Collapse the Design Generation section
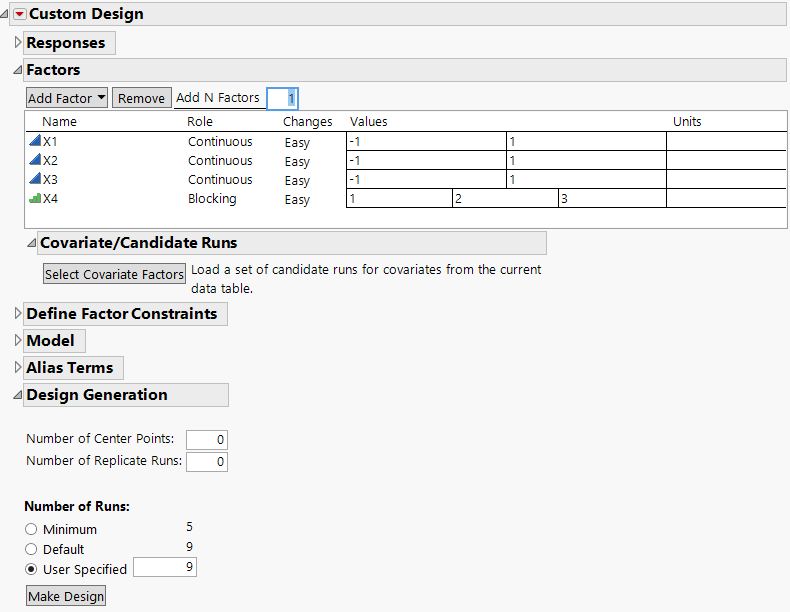The width and height of the screenshot is (790, 612). click(x=18, y=395)
